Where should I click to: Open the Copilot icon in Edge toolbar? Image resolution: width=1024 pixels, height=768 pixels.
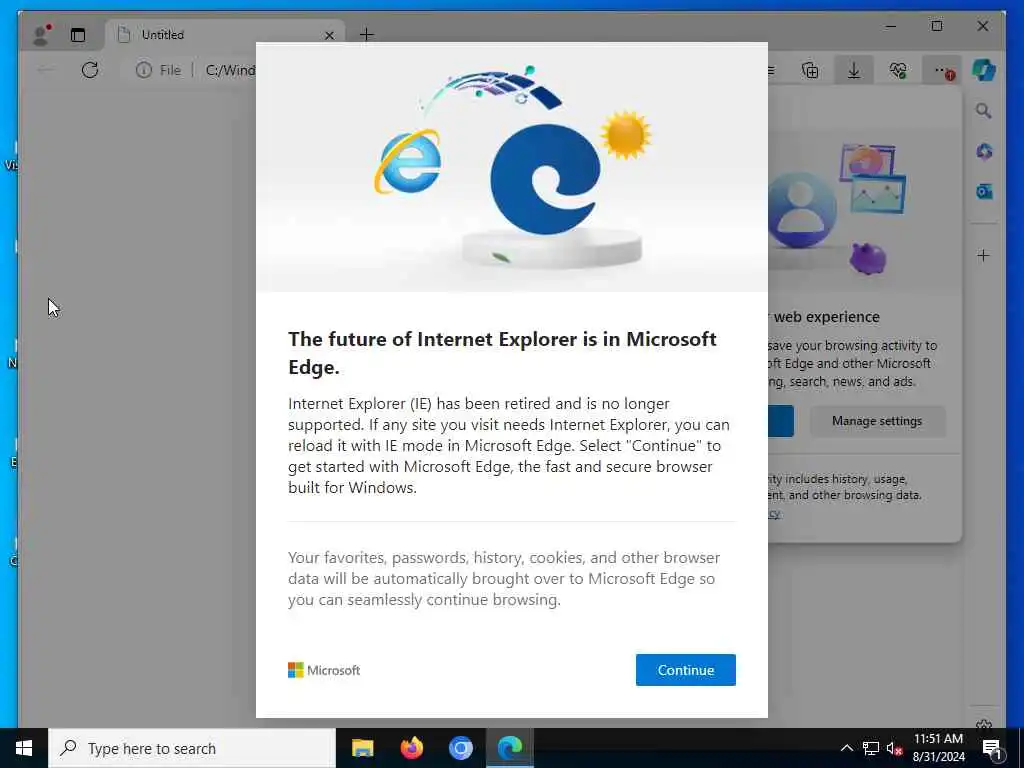[x=984, y=69]
